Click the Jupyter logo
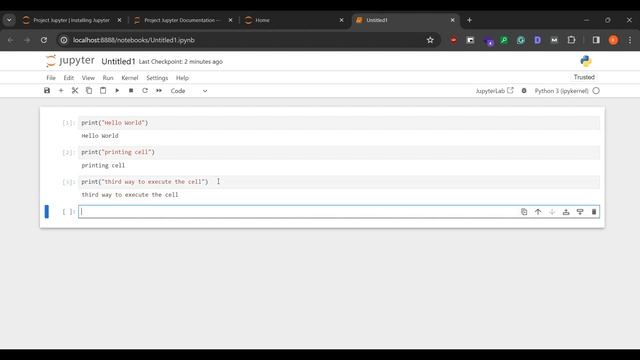This screenshot has height=360, width=640. click(x=70, y=61)
